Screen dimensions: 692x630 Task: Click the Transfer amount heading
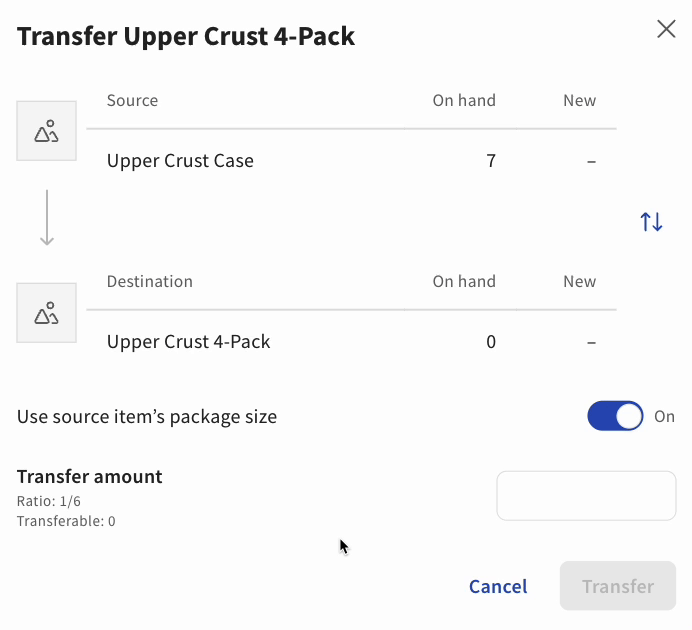click(90, 477)
